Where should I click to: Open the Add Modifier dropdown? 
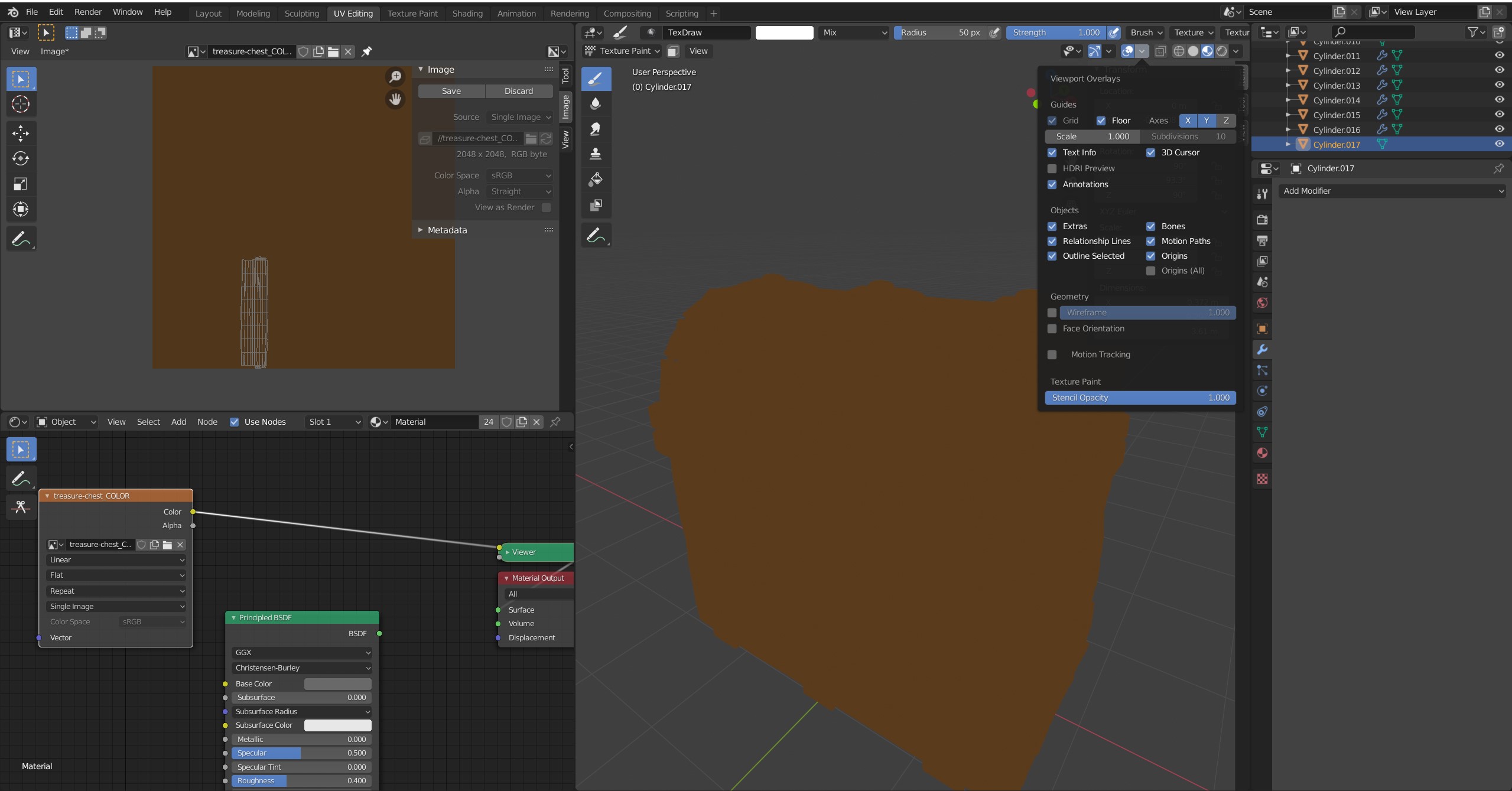(1392, 191)
